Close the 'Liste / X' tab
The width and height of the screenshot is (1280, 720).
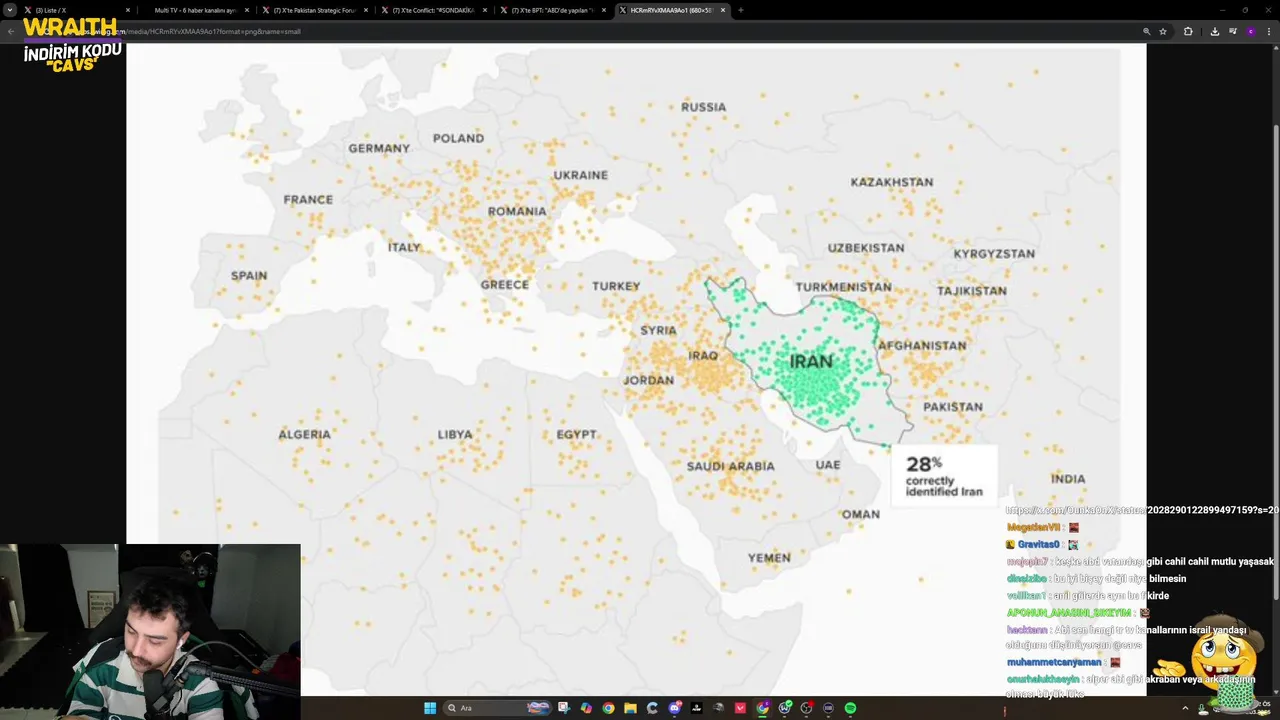point(128,10)
